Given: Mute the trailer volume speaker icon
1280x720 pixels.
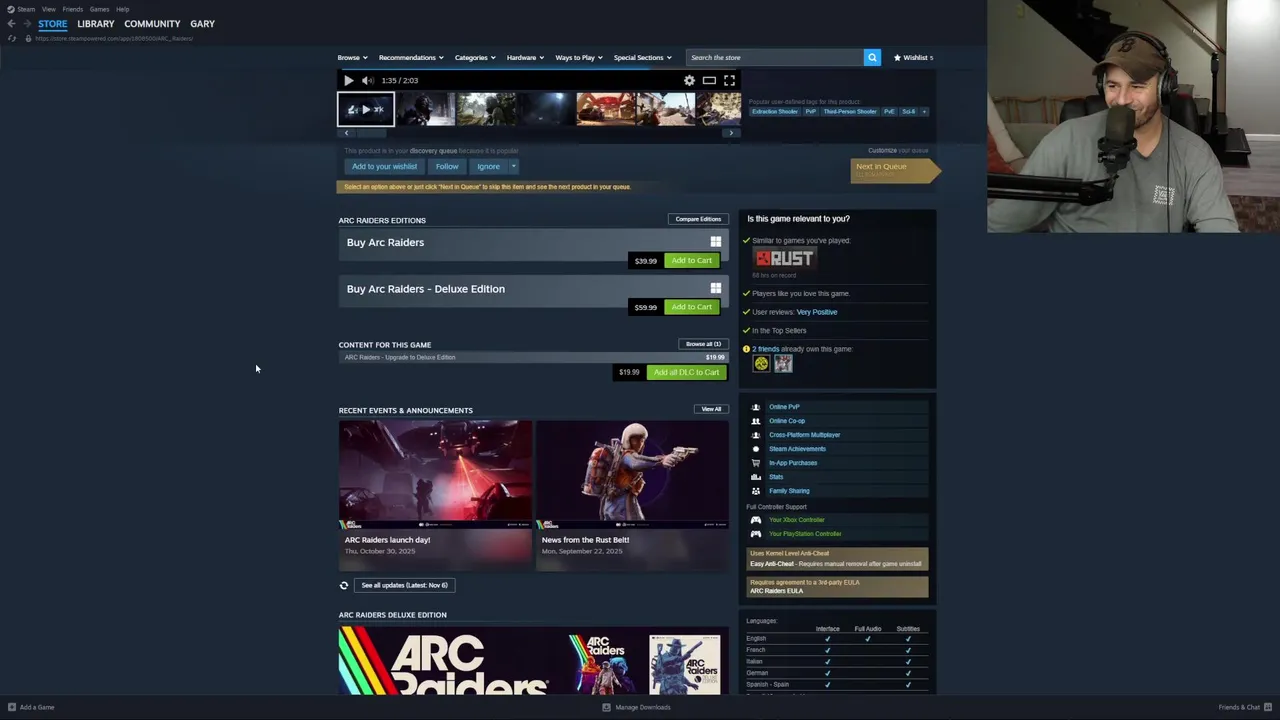Looking at the screenshot, I should [x=367, y=80].
